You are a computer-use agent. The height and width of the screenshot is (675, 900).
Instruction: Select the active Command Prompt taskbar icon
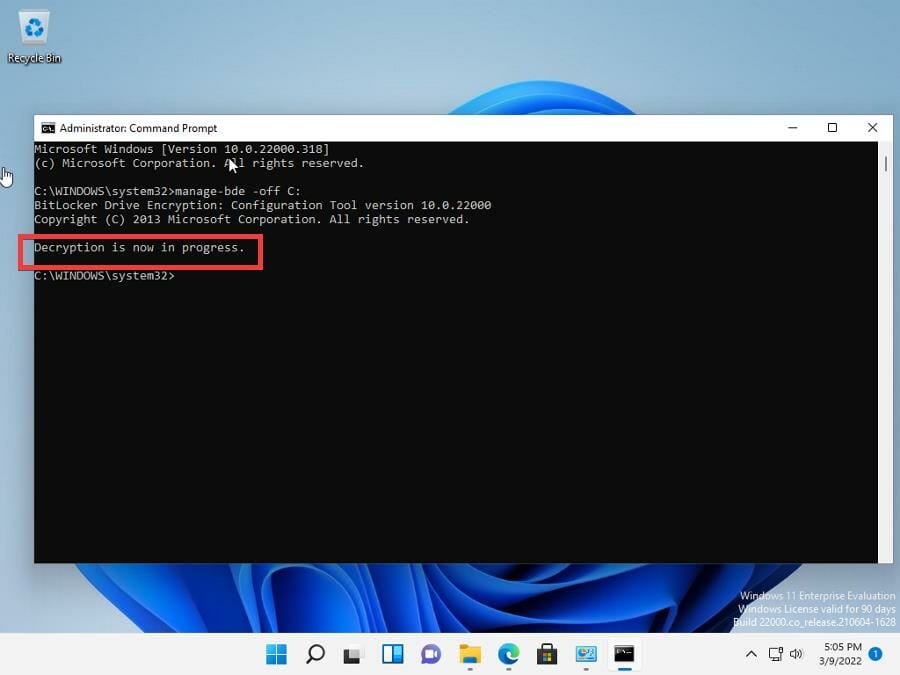click(x=624, y=655)
